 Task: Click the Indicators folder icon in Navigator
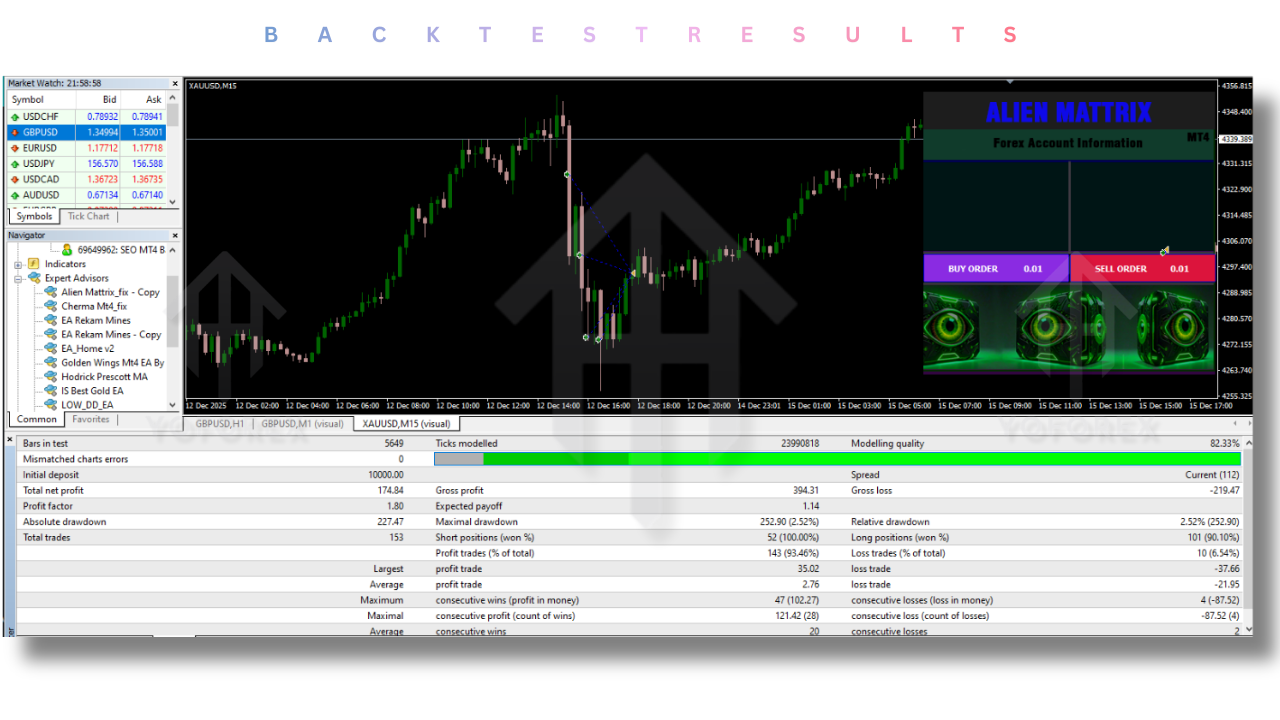click(34, 264)
